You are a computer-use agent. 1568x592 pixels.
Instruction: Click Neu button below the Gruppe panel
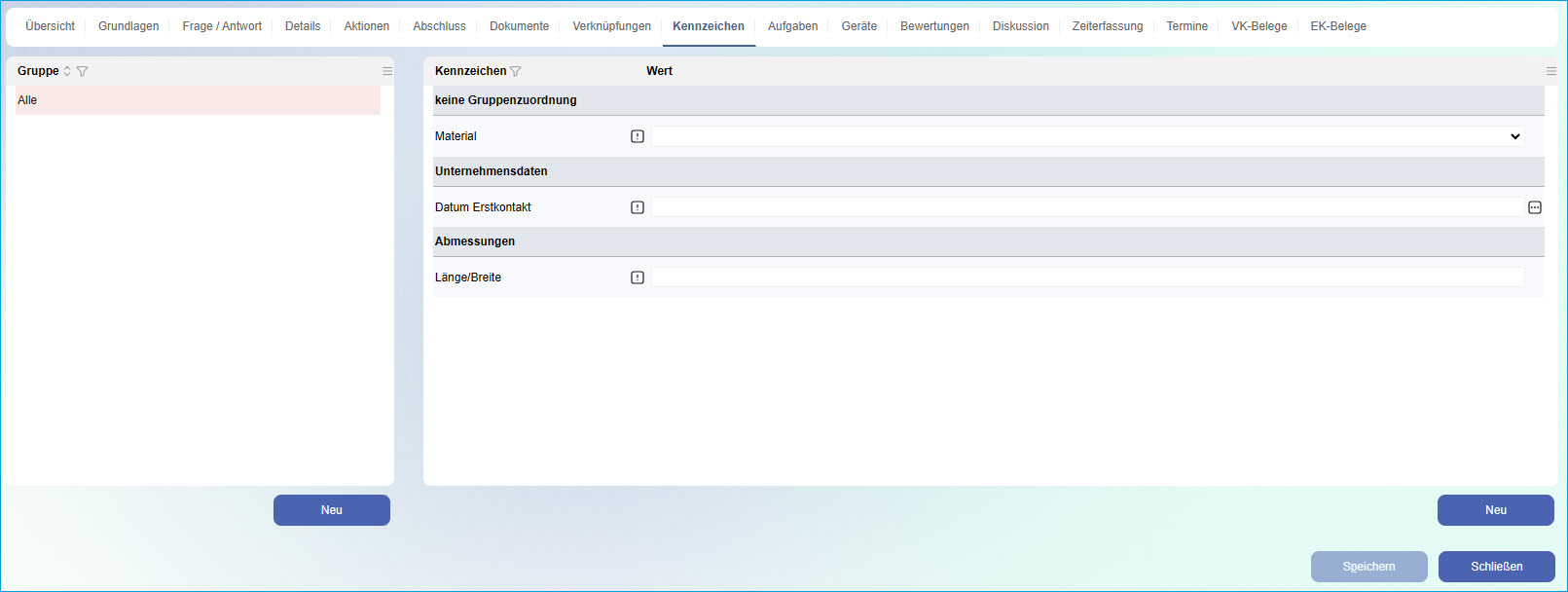coord(331,510)
